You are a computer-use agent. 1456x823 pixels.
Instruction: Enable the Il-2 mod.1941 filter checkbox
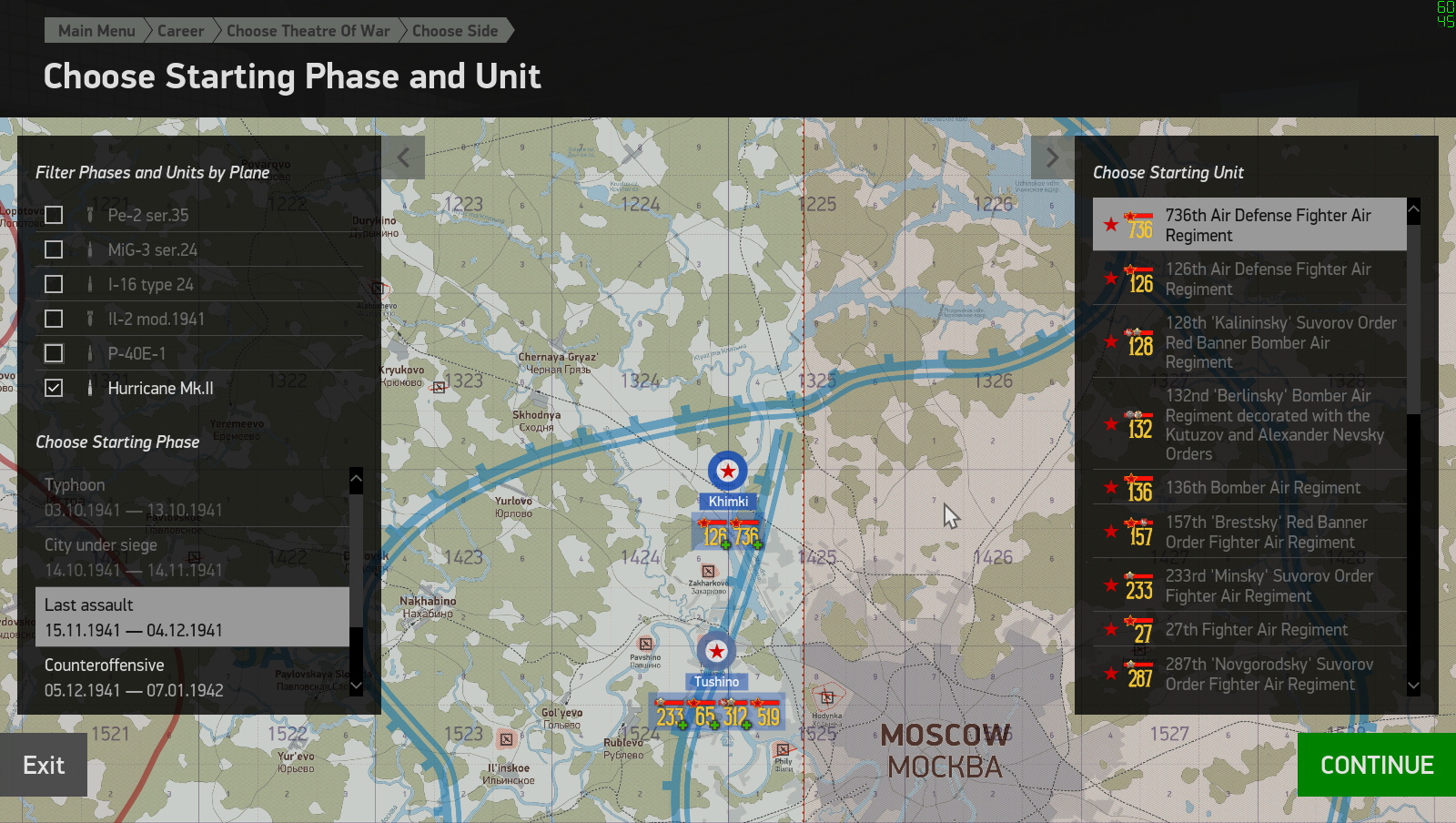[54, 319]
